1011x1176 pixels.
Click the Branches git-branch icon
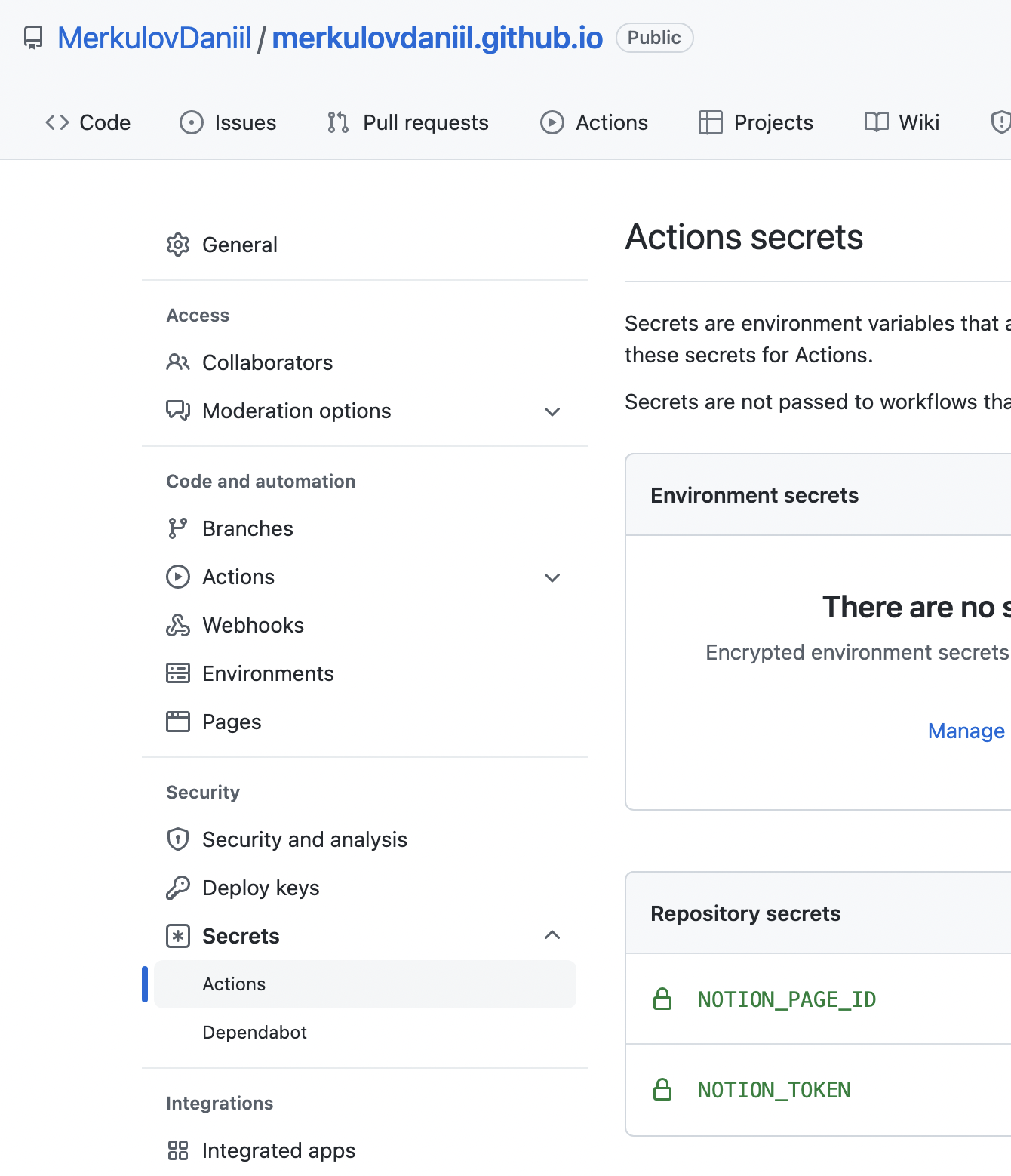(x=178, y=528)
